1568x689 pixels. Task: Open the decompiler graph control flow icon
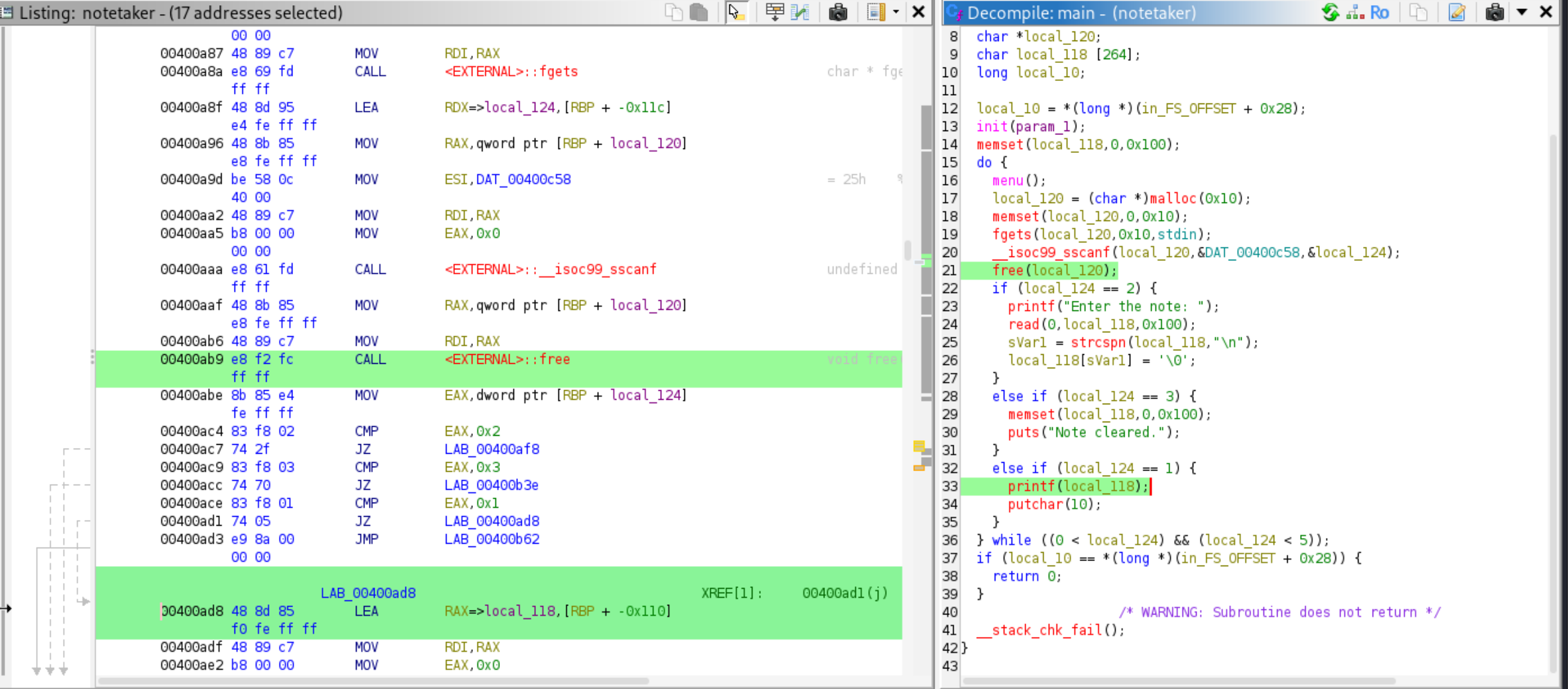pos(1355,12)
